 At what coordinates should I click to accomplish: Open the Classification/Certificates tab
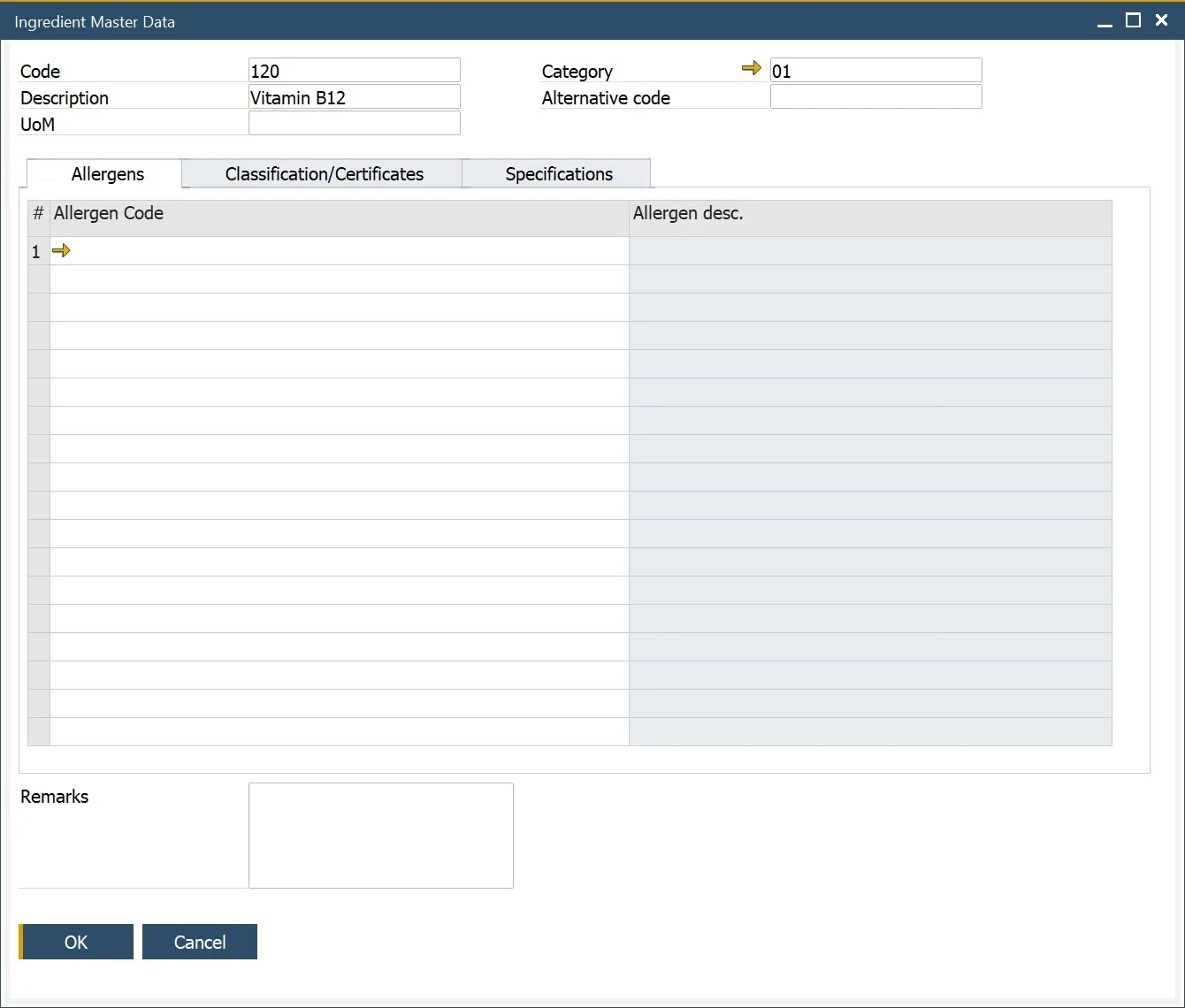(x=324, y=174)
